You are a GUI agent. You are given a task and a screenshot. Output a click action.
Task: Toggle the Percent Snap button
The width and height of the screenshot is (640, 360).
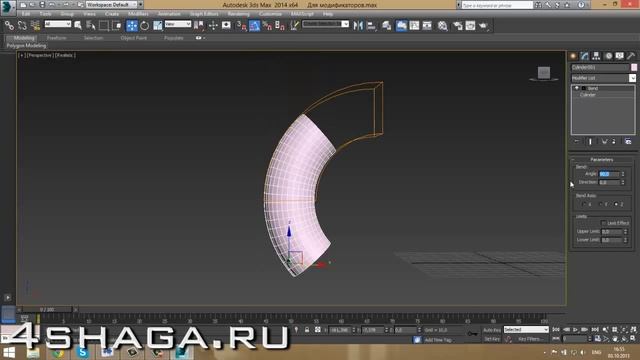[267, 26]
